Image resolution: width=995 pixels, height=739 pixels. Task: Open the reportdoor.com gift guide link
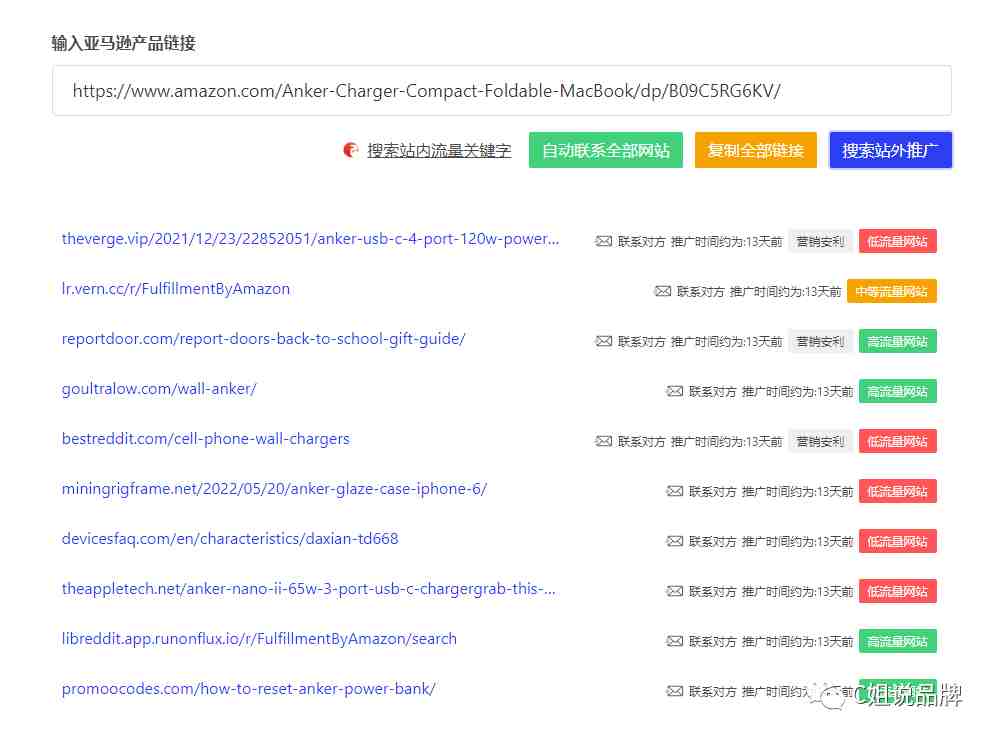(x=263, y=339)
